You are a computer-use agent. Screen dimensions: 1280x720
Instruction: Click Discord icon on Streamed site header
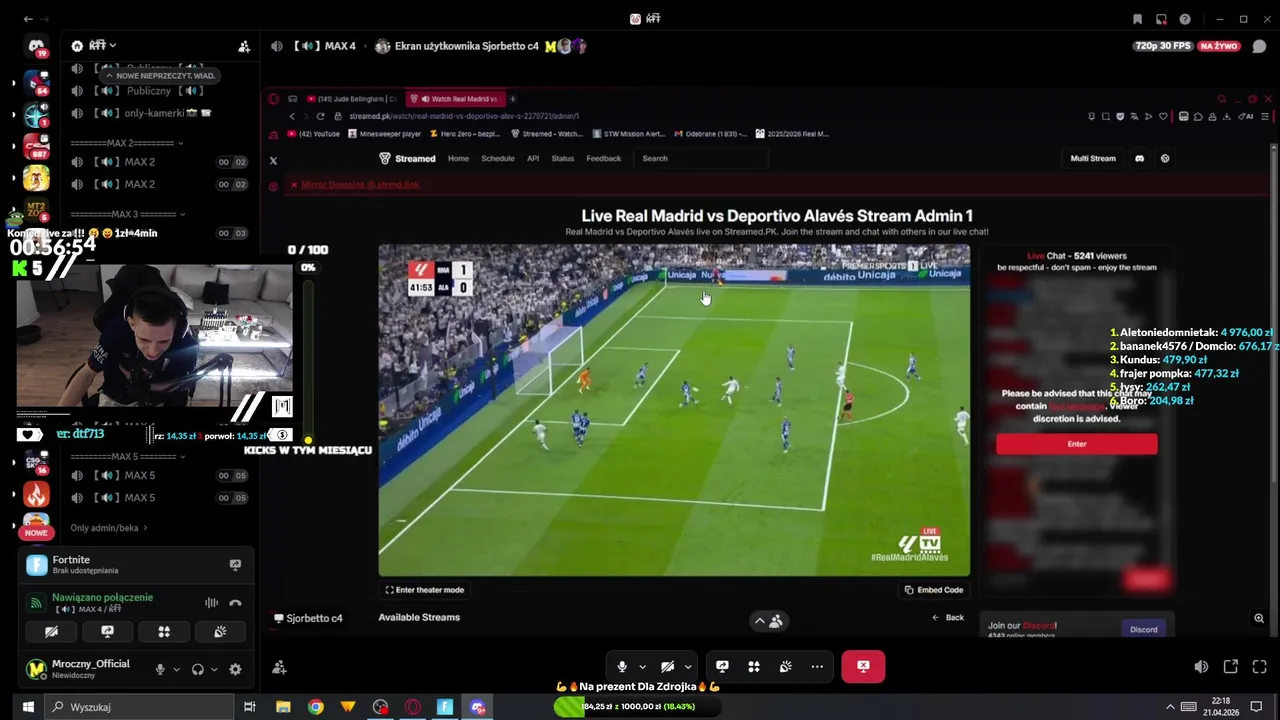pos(1139,158)
